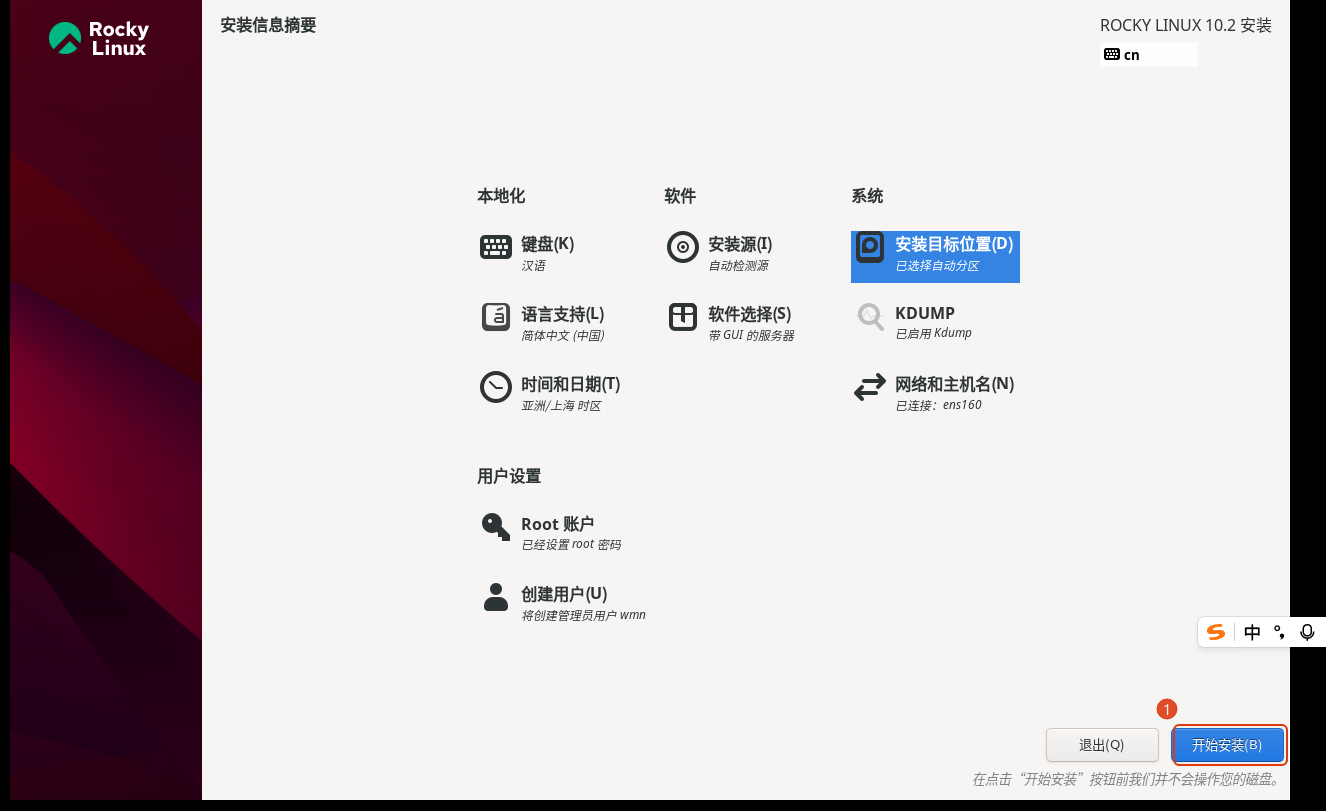Open the software selection (软件选择) icon
Screen dimensions: 1326x811
pos(683,317)
